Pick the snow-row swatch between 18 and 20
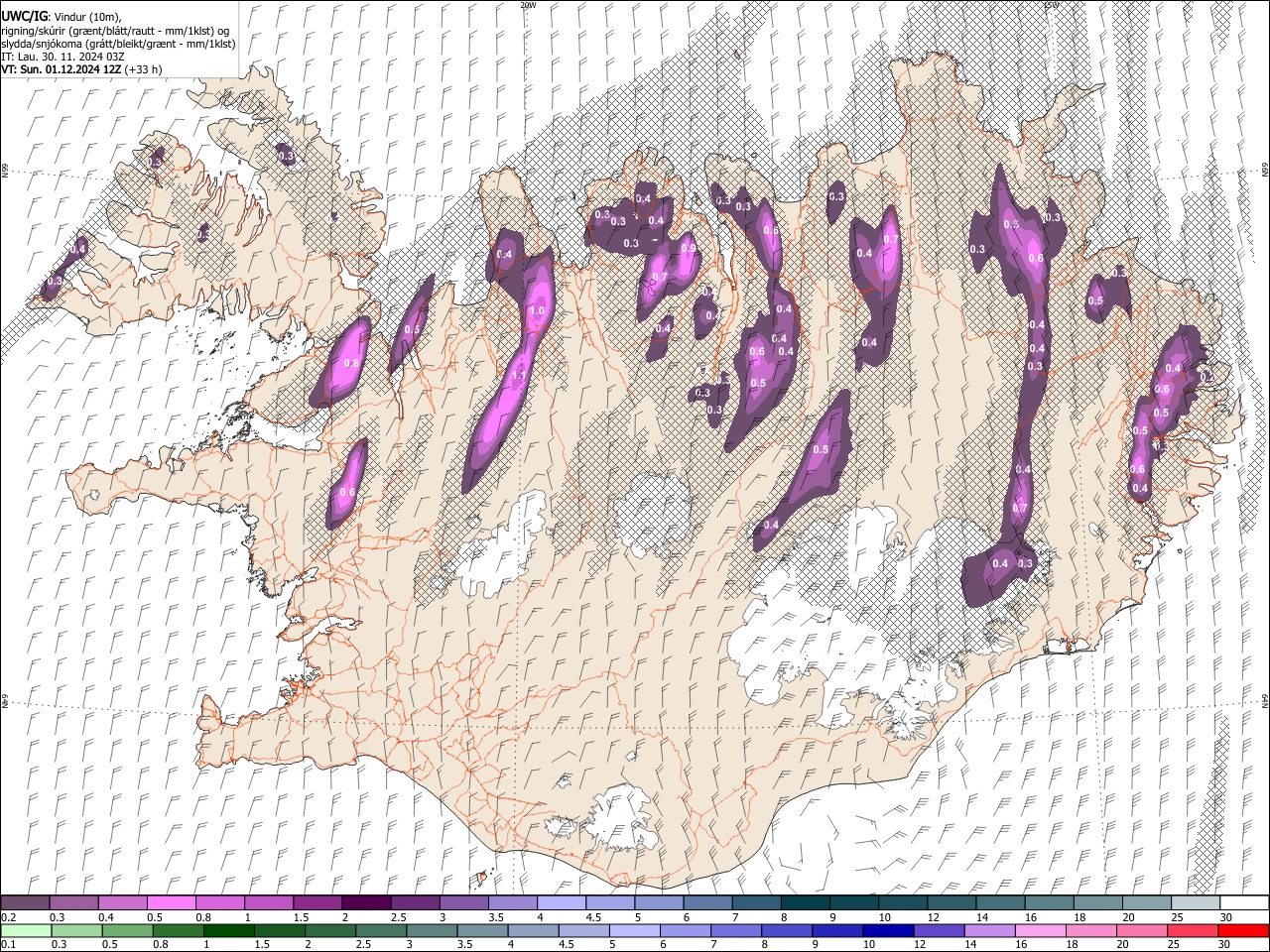The image size is (1270, 952). pyautogui.click(x=1097, y=903)
